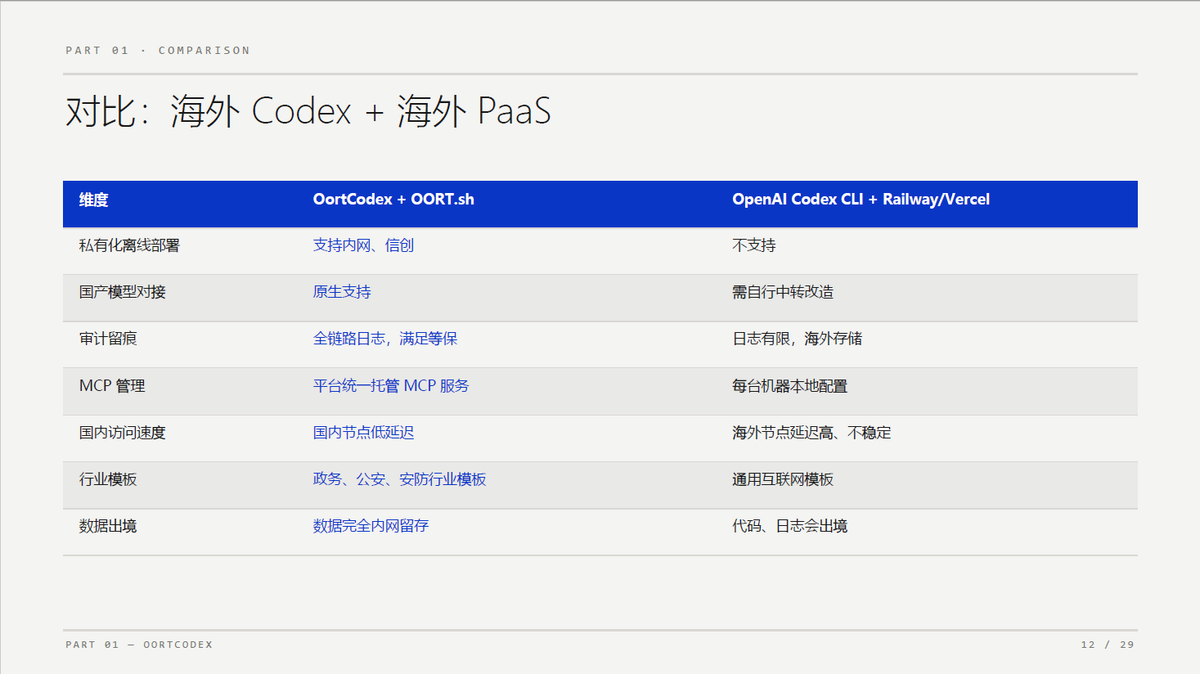This screenshot has height=674, width=1200.
Task: Click the '不支持' cell
Action: tap(754, 245)
